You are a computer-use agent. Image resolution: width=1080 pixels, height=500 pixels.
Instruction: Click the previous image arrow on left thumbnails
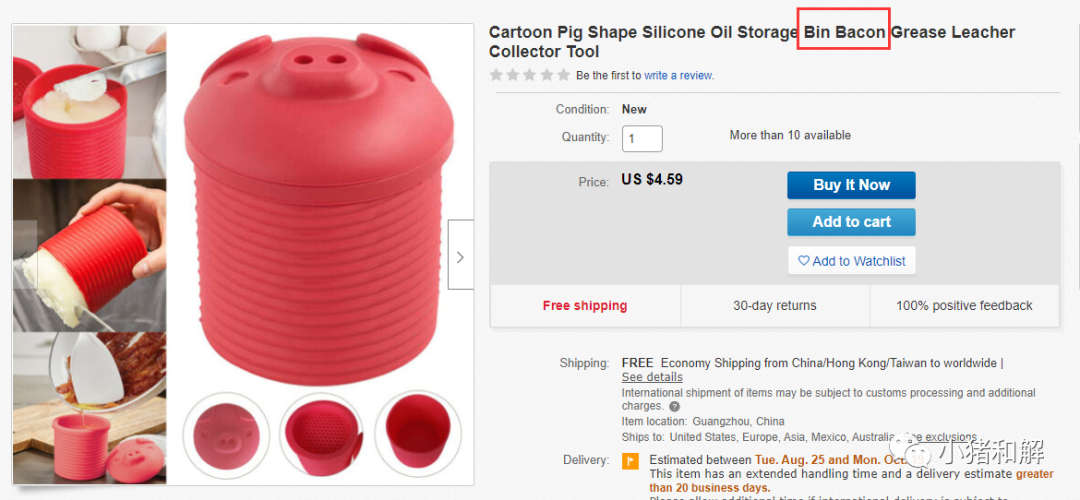point(25,255)
